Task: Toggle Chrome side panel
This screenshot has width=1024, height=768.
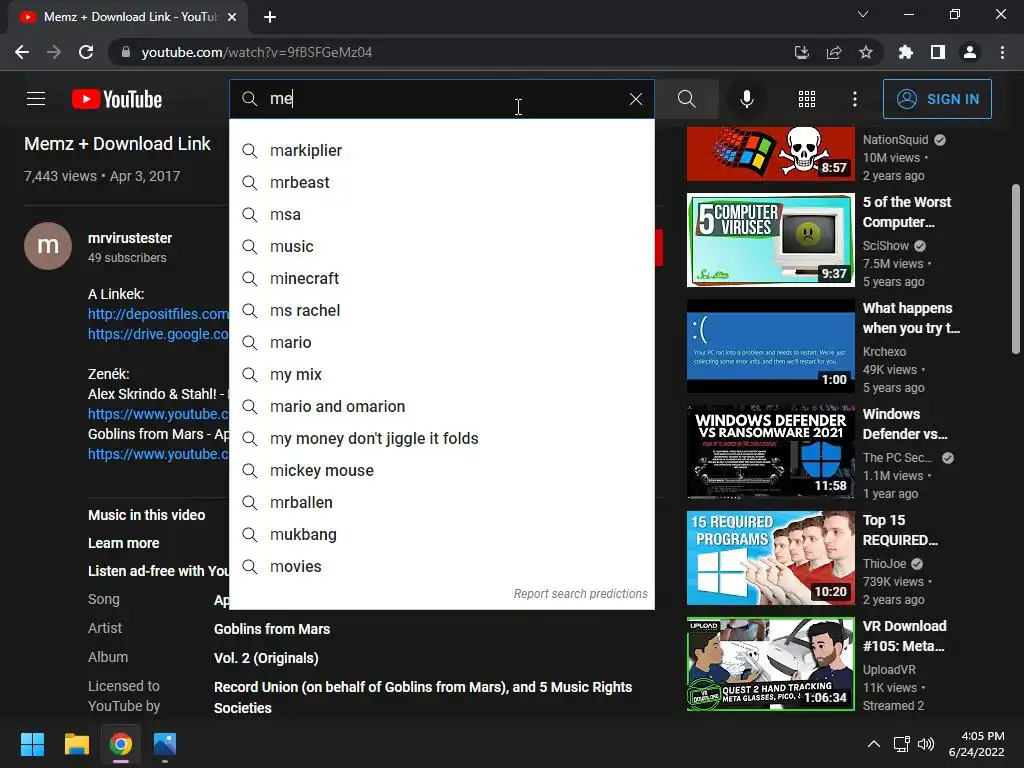Action: point(938,52)
